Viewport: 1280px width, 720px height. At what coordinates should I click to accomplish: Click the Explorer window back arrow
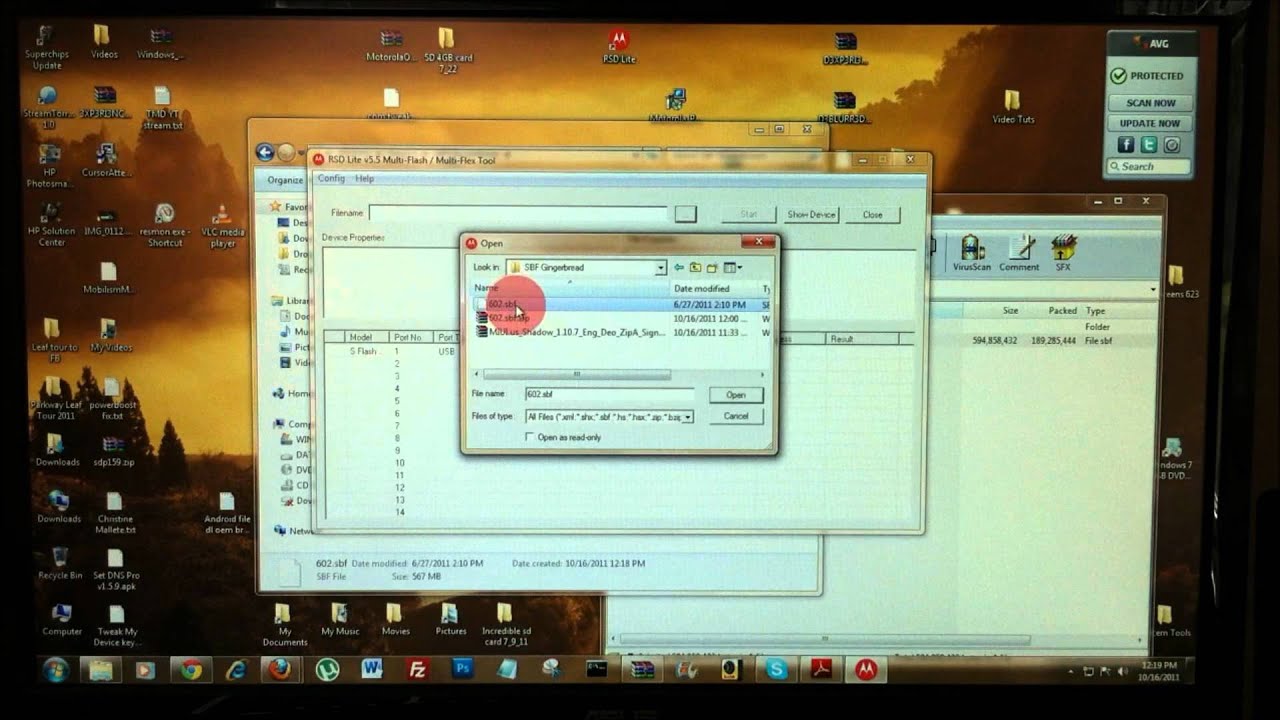tap(265, 152)
